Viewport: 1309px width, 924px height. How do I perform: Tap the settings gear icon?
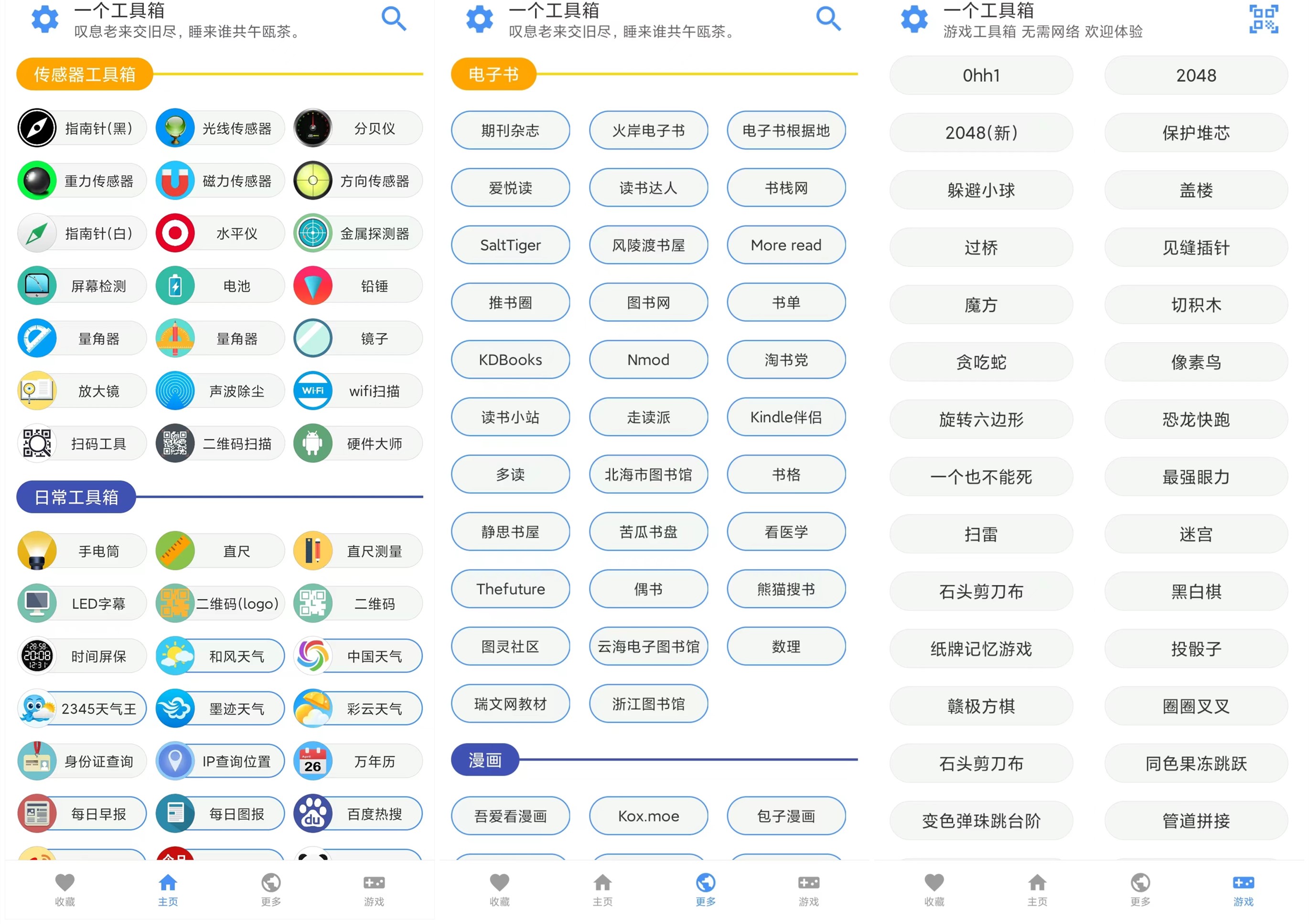[x=44, y=19]
